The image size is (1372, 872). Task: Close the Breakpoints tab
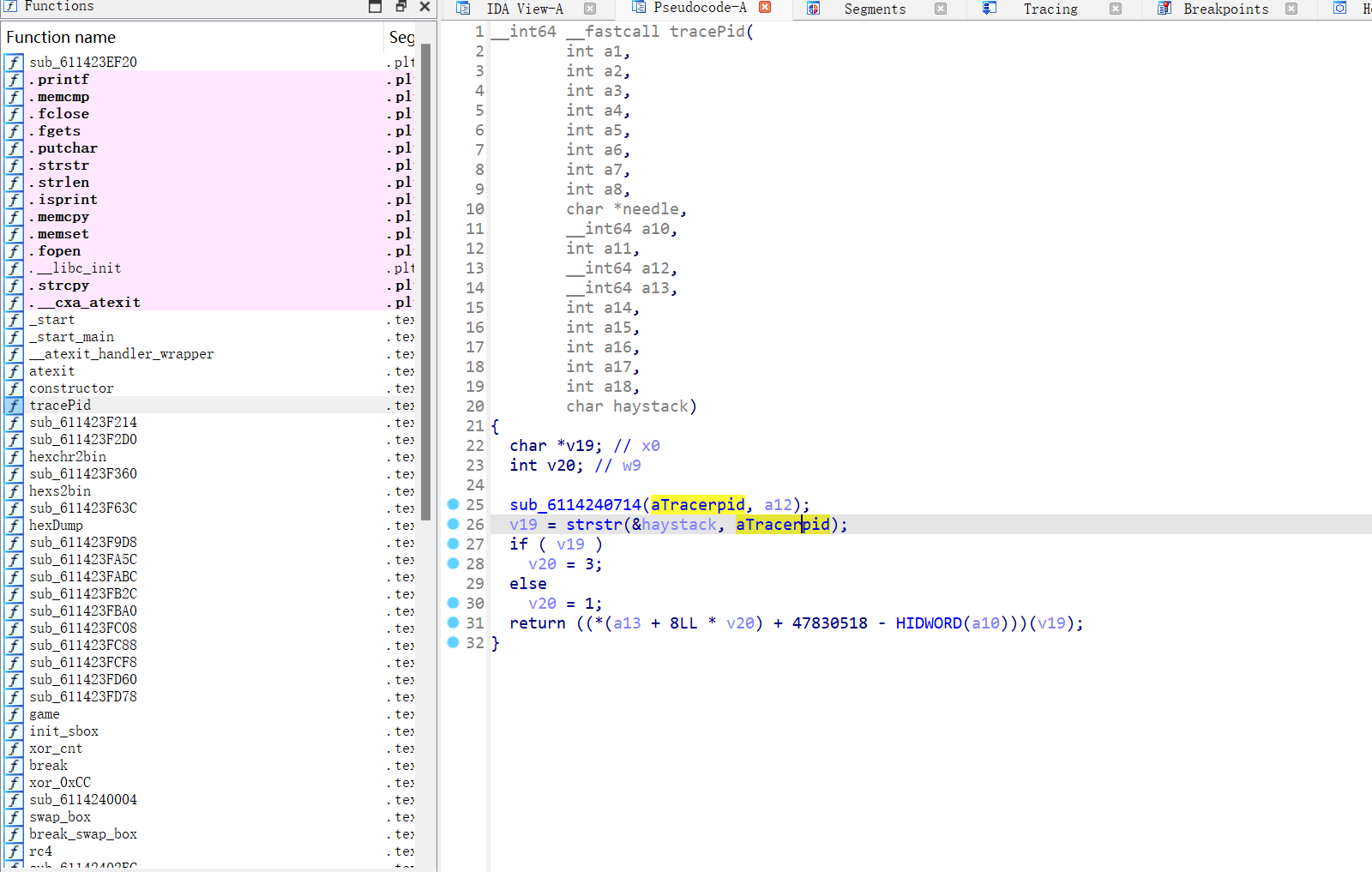pos(1291,9)
